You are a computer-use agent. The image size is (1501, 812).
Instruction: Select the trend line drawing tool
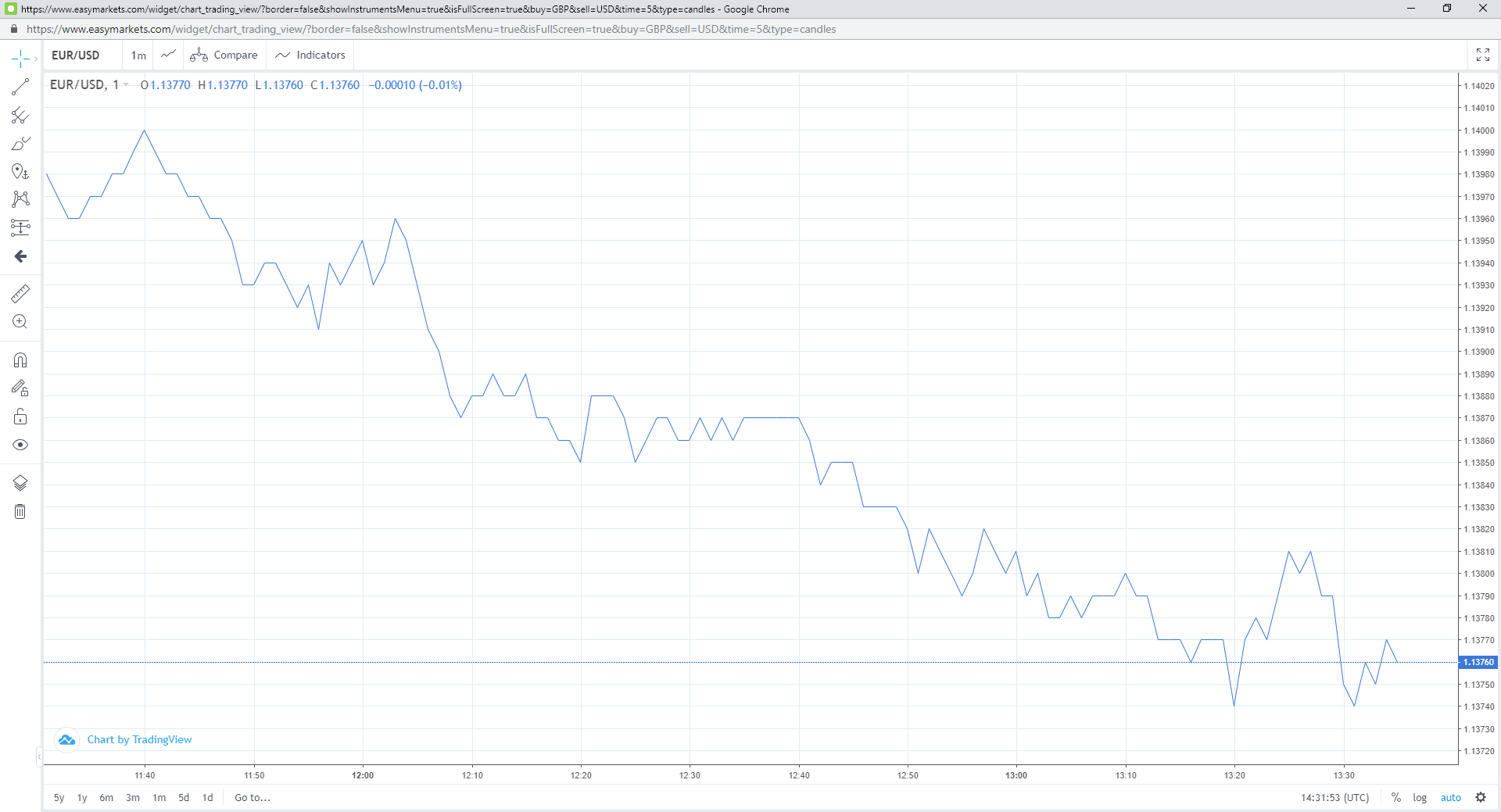[20, 87]
